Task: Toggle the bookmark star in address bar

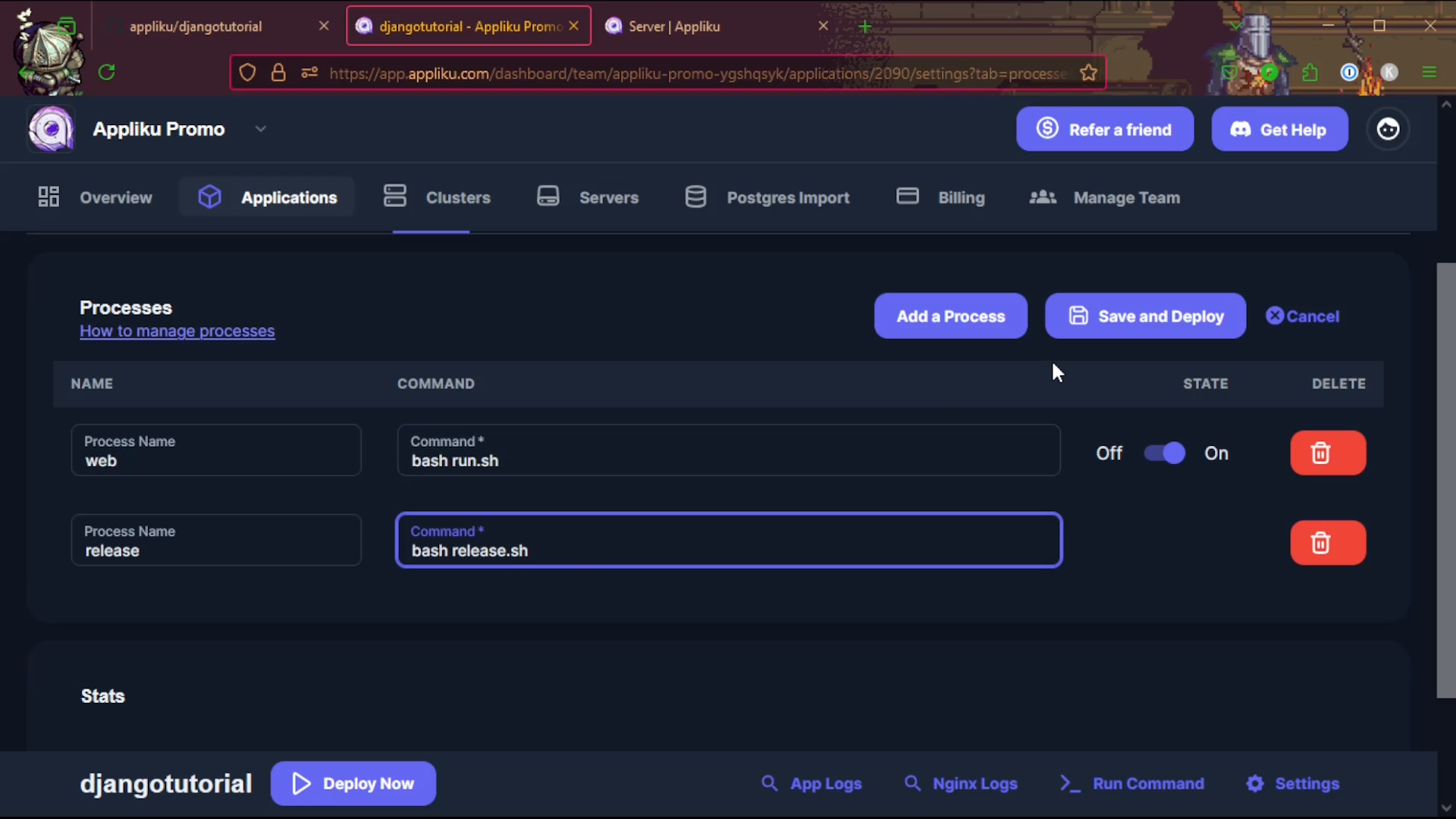Action: 1088,73
